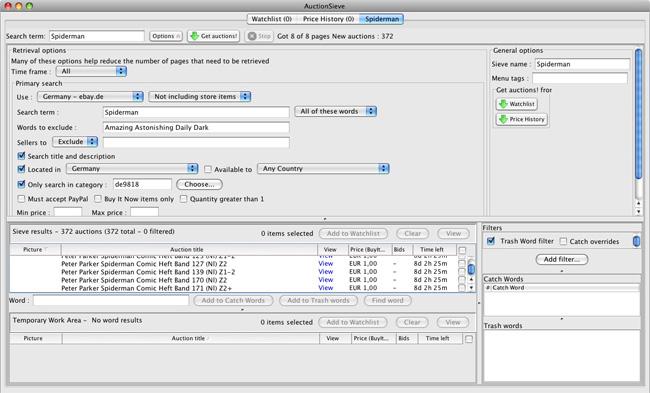Toggle select-all checkbox in Temporary Work Area header
This screenshot has width=650, height=393.
pyautogui.click(x=468, y=339)
